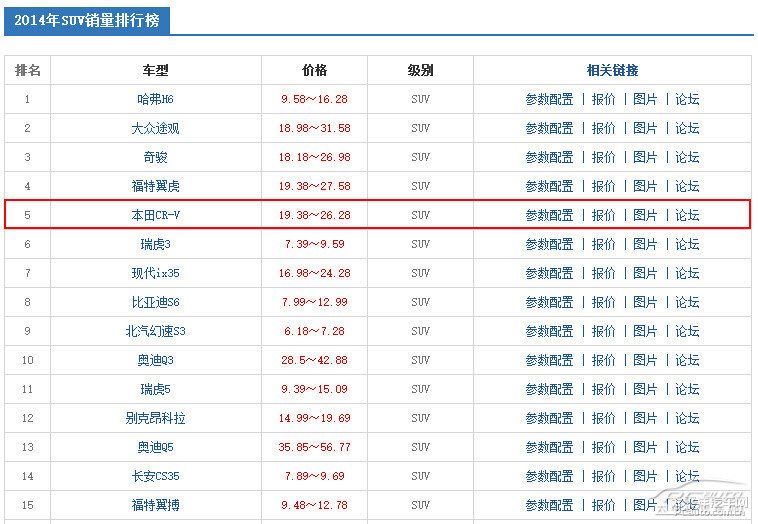
Task: Click the 相关链接 column header
Action: [612, 71]
